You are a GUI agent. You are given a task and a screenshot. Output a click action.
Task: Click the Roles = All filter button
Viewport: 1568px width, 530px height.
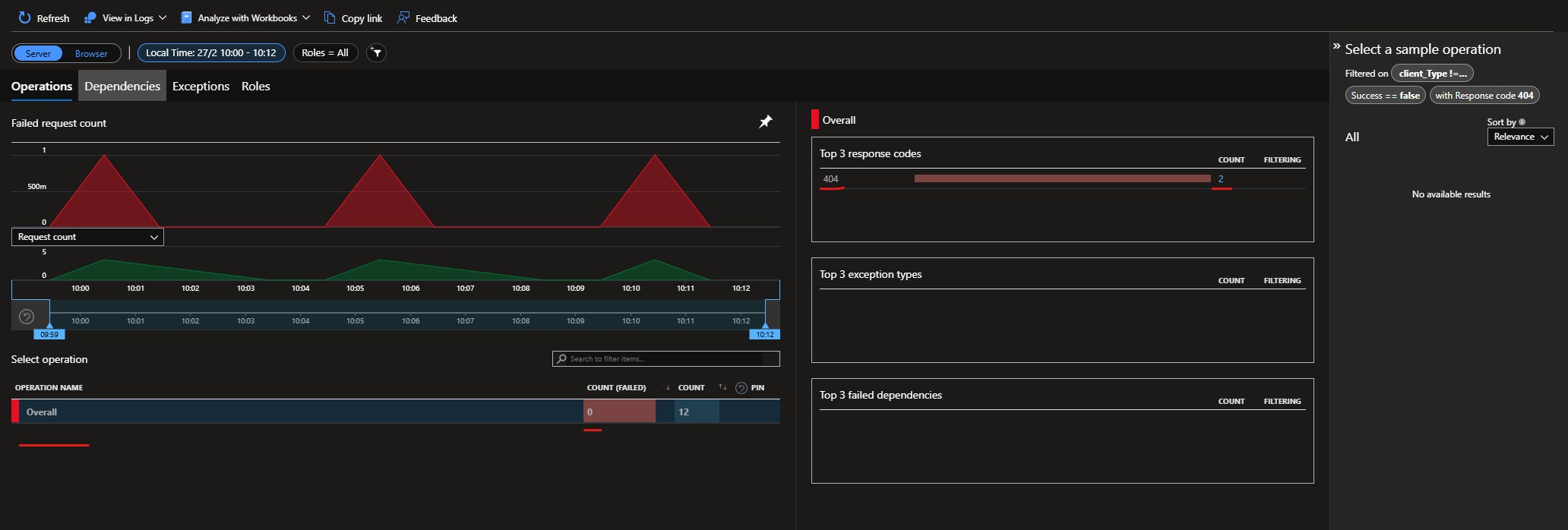pyautogui.click(x=325, y=52)
